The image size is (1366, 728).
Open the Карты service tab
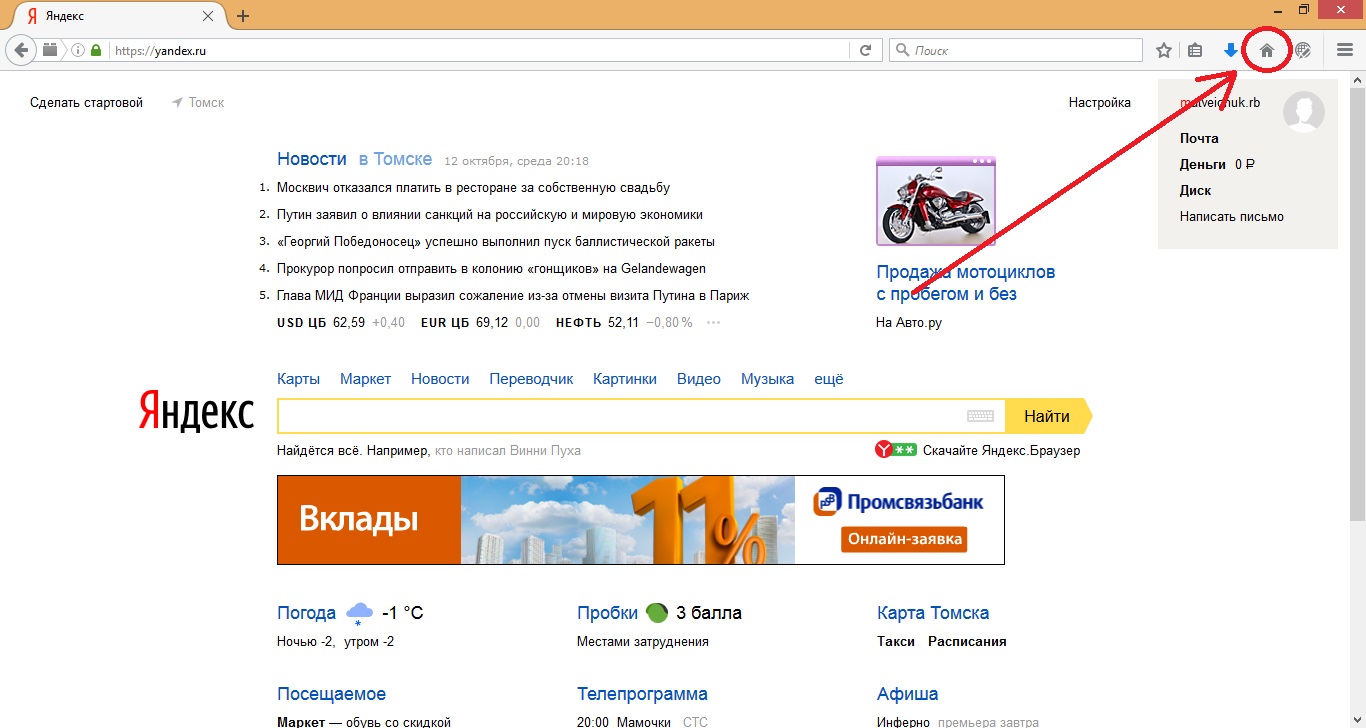tap(298, 379)
